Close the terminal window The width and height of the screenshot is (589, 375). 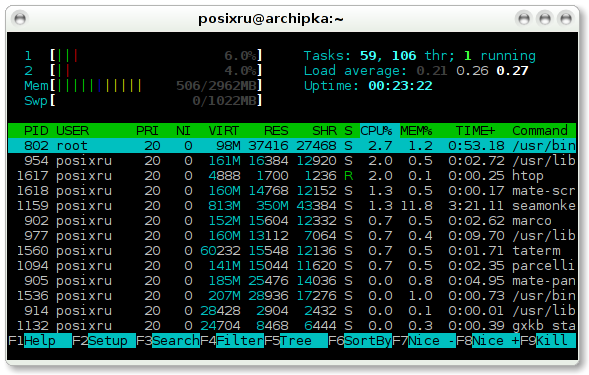pyautogui.click(x=566, y=18)
